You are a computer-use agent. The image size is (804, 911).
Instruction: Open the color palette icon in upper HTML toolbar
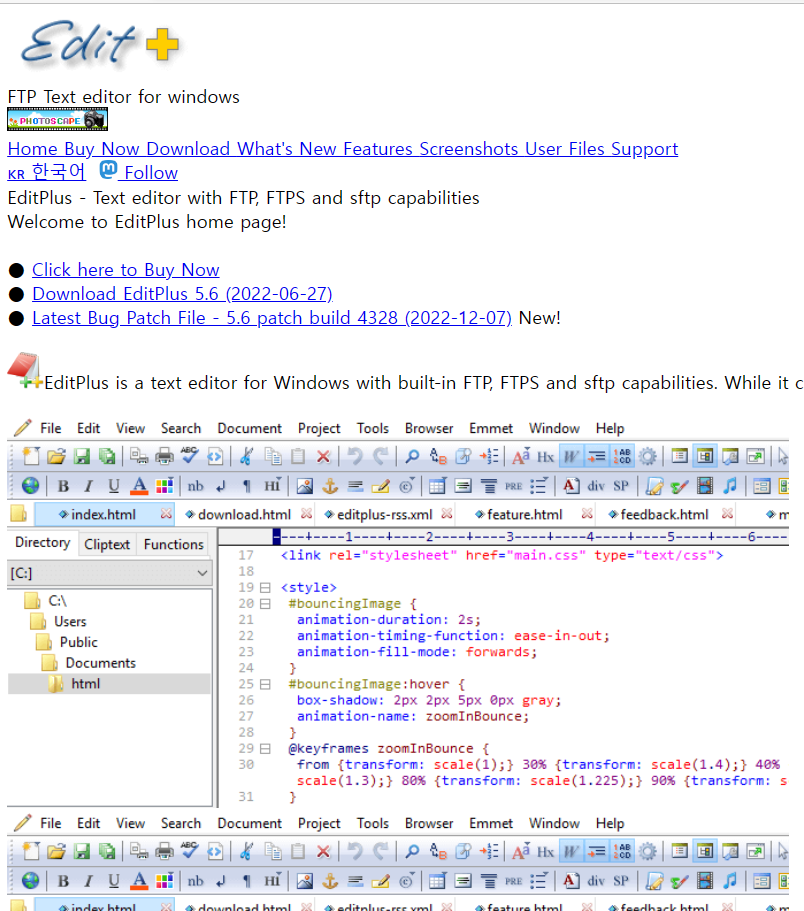pos(164,486)
